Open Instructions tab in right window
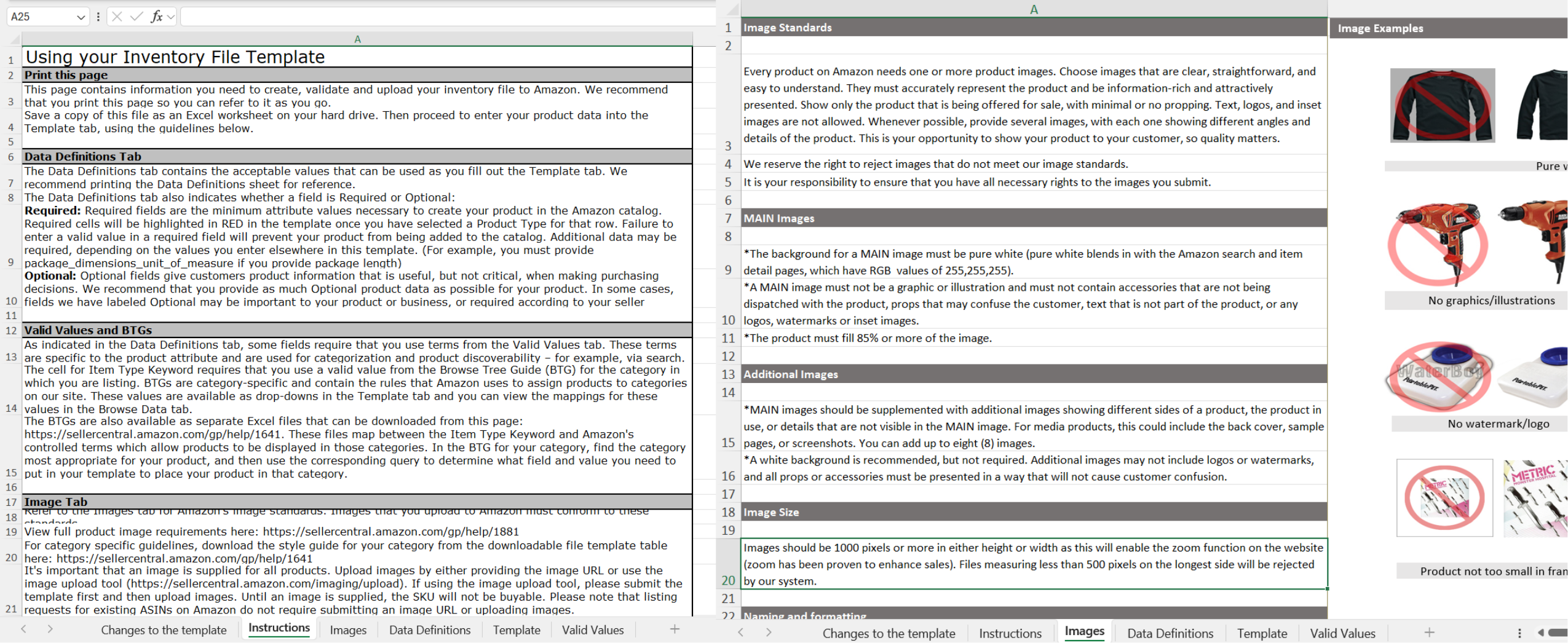 1010,633
